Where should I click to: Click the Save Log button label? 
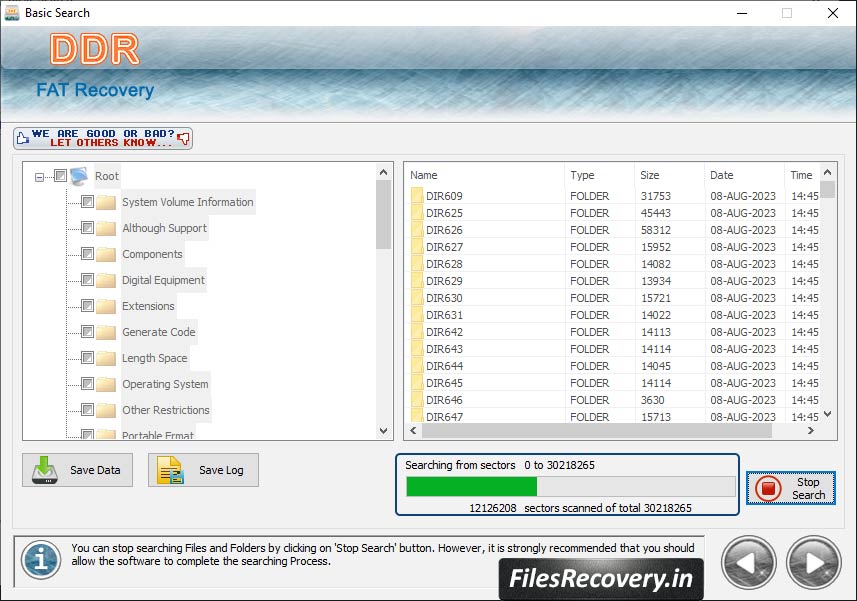click(221, 470)
